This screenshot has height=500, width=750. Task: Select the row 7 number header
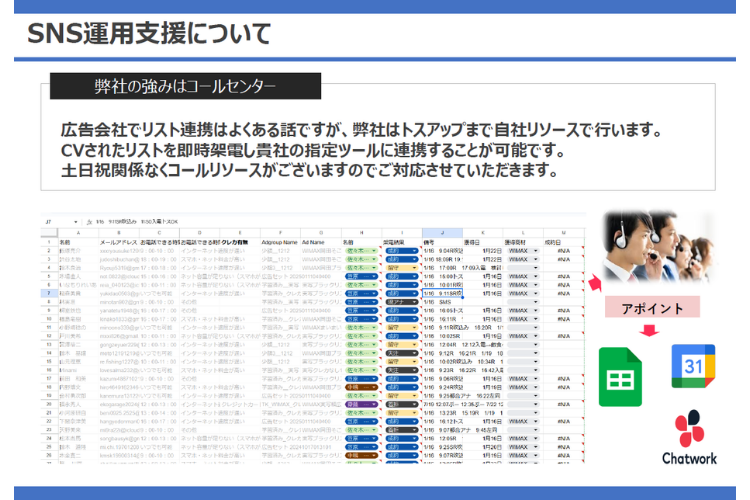[x=49, y=294]
